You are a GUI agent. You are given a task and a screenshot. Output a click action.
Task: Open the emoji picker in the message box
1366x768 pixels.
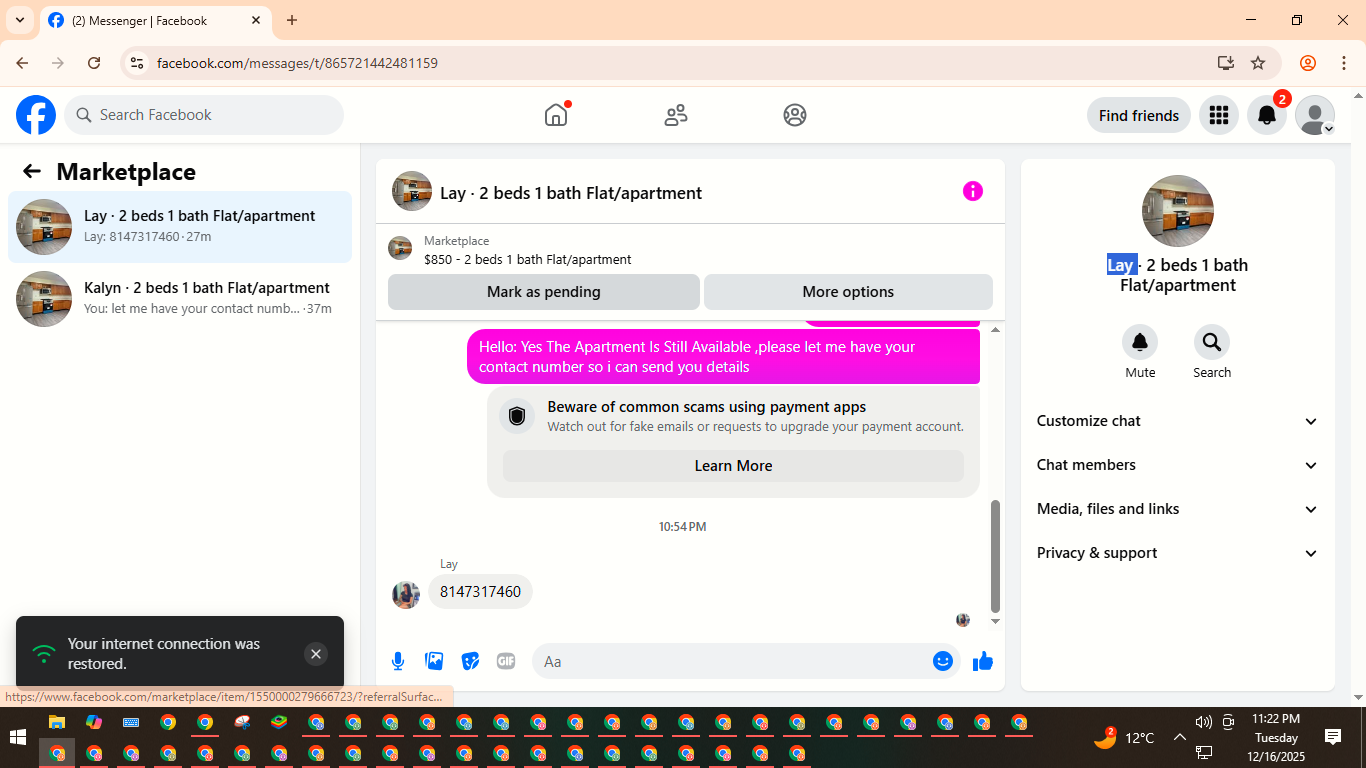pyautogui.click(x=943, y=661)
